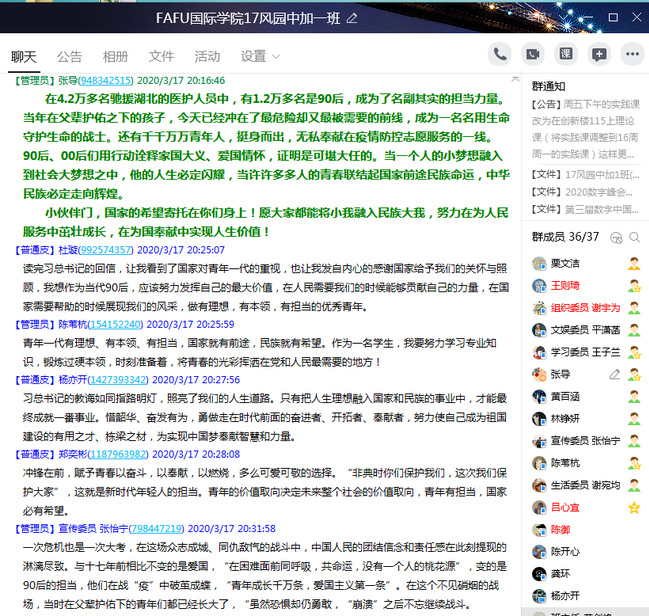Click the invite/add discussion icon
The height and width of the screenshot is (616, 649).
pyautogui.click(x=599, y=54)
